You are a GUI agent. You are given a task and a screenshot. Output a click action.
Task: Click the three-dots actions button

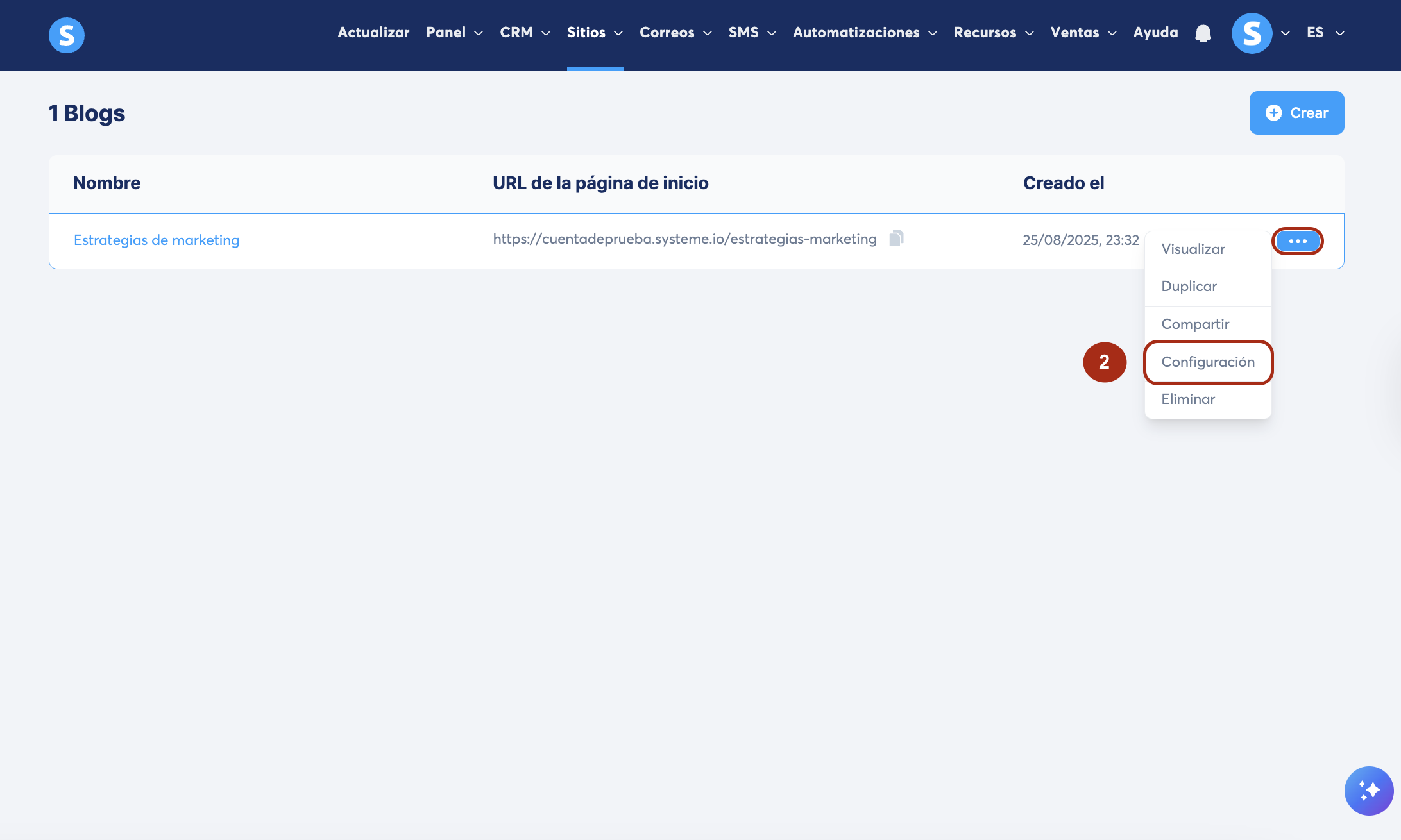pyautogui.click(x=1297, y=241)
